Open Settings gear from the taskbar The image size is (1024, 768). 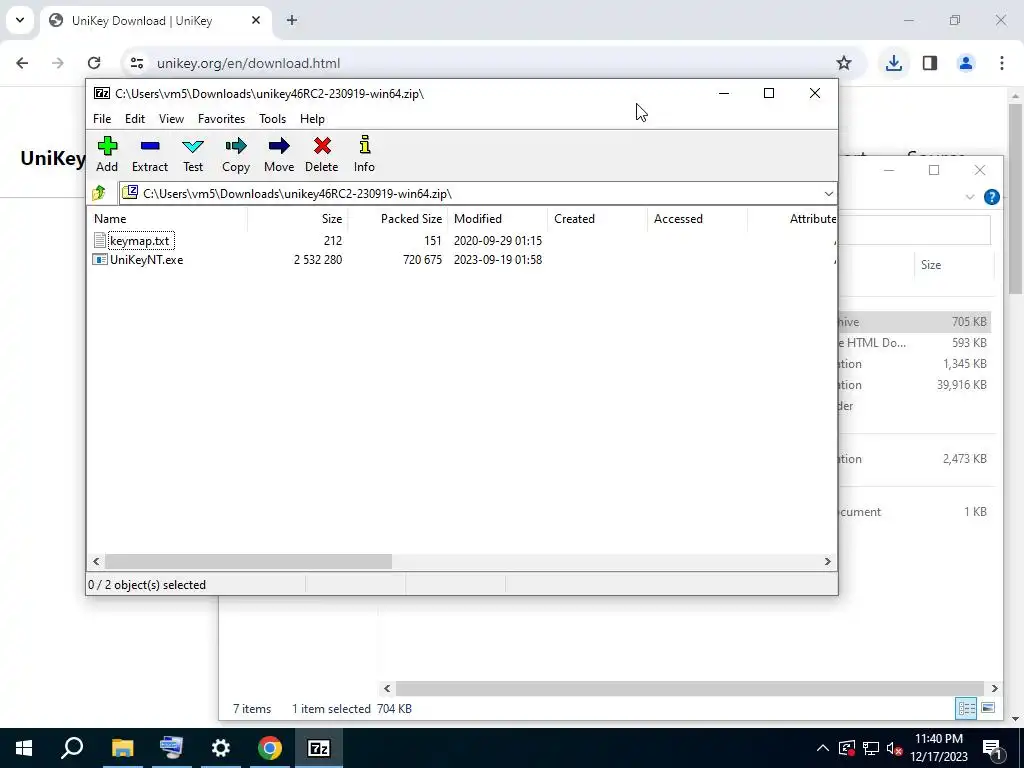221,748
